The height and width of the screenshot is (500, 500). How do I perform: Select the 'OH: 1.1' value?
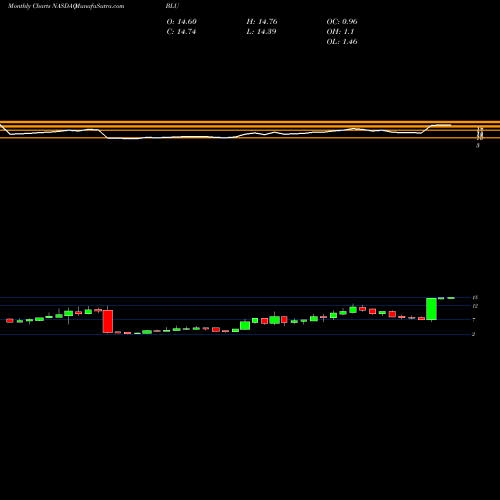point(340,32)
